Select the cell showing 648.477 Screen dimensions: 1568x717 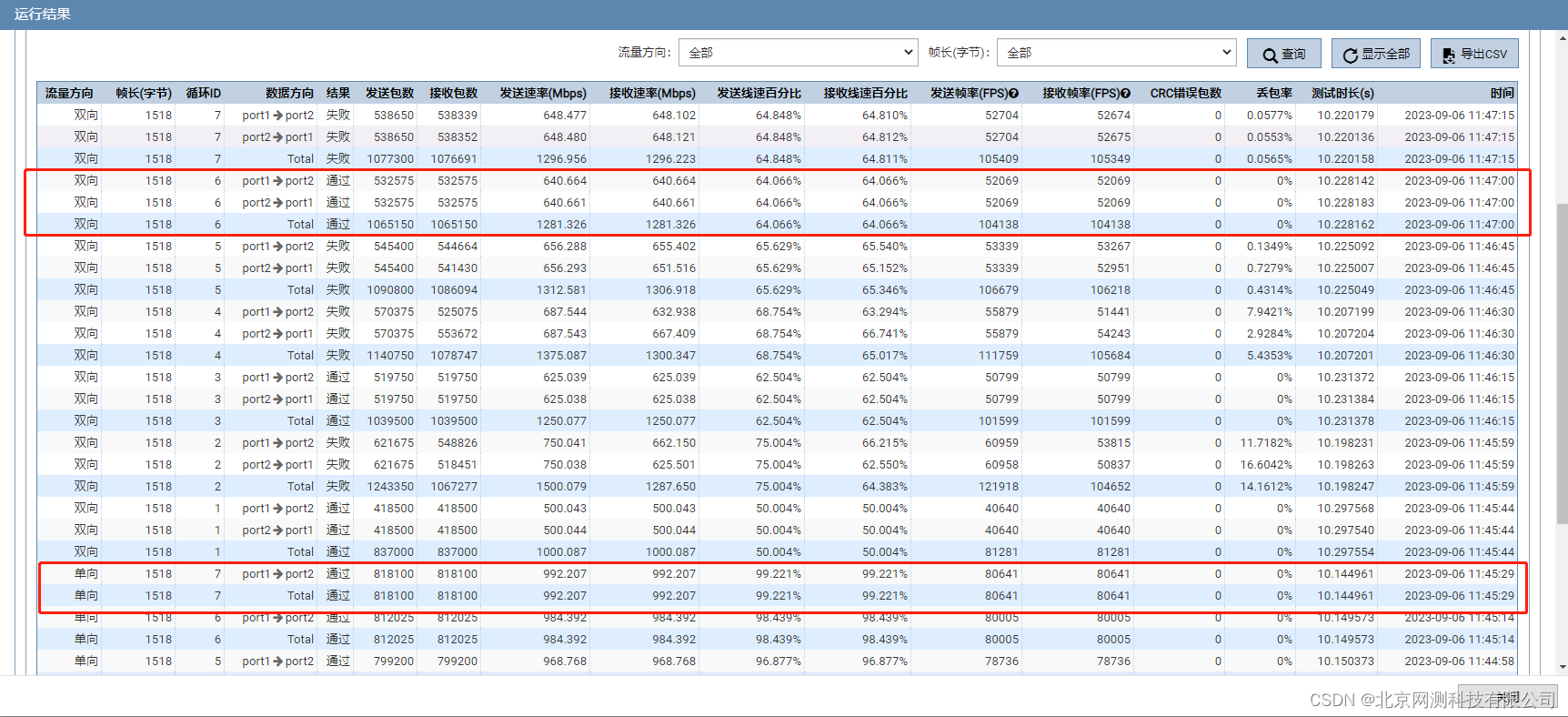coord(565,116)
